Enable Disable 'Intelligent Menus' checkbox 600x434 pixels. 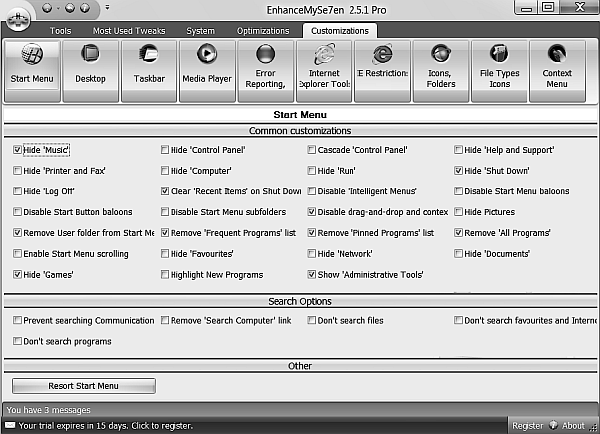[311, 191]
